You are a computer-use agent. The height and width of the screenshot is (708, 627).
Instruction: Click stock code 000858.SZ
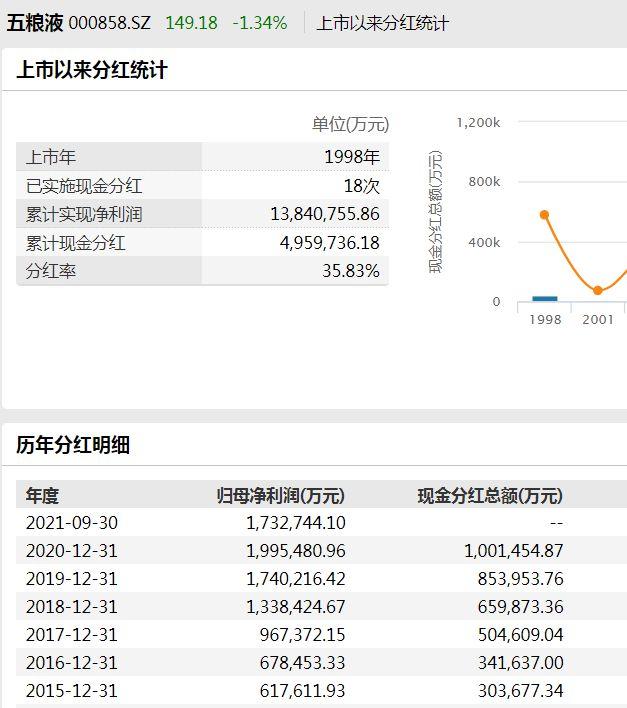click(109, 23)
